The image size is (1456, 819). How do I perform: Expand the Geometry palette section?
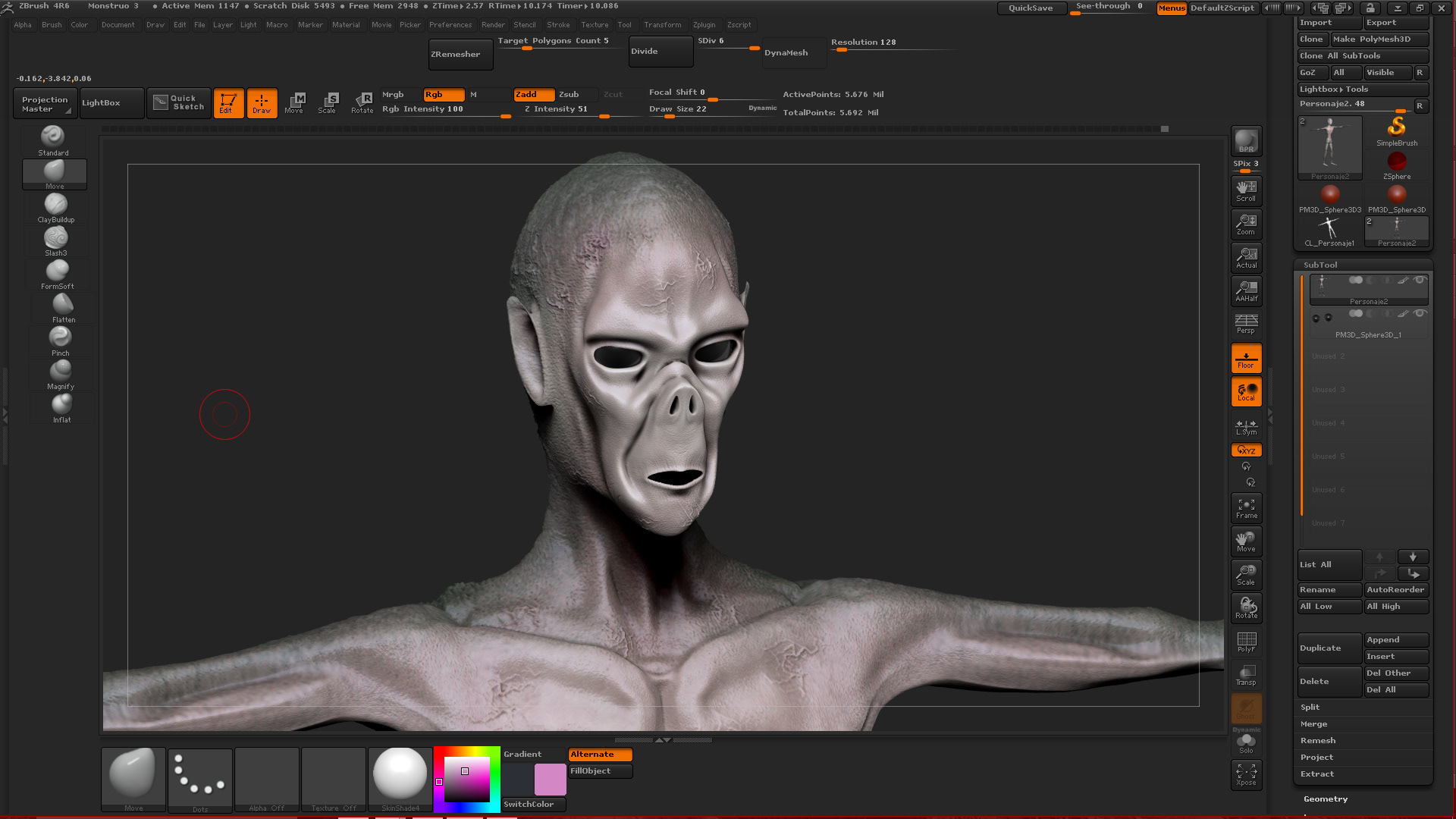[x=1325, y=799]
